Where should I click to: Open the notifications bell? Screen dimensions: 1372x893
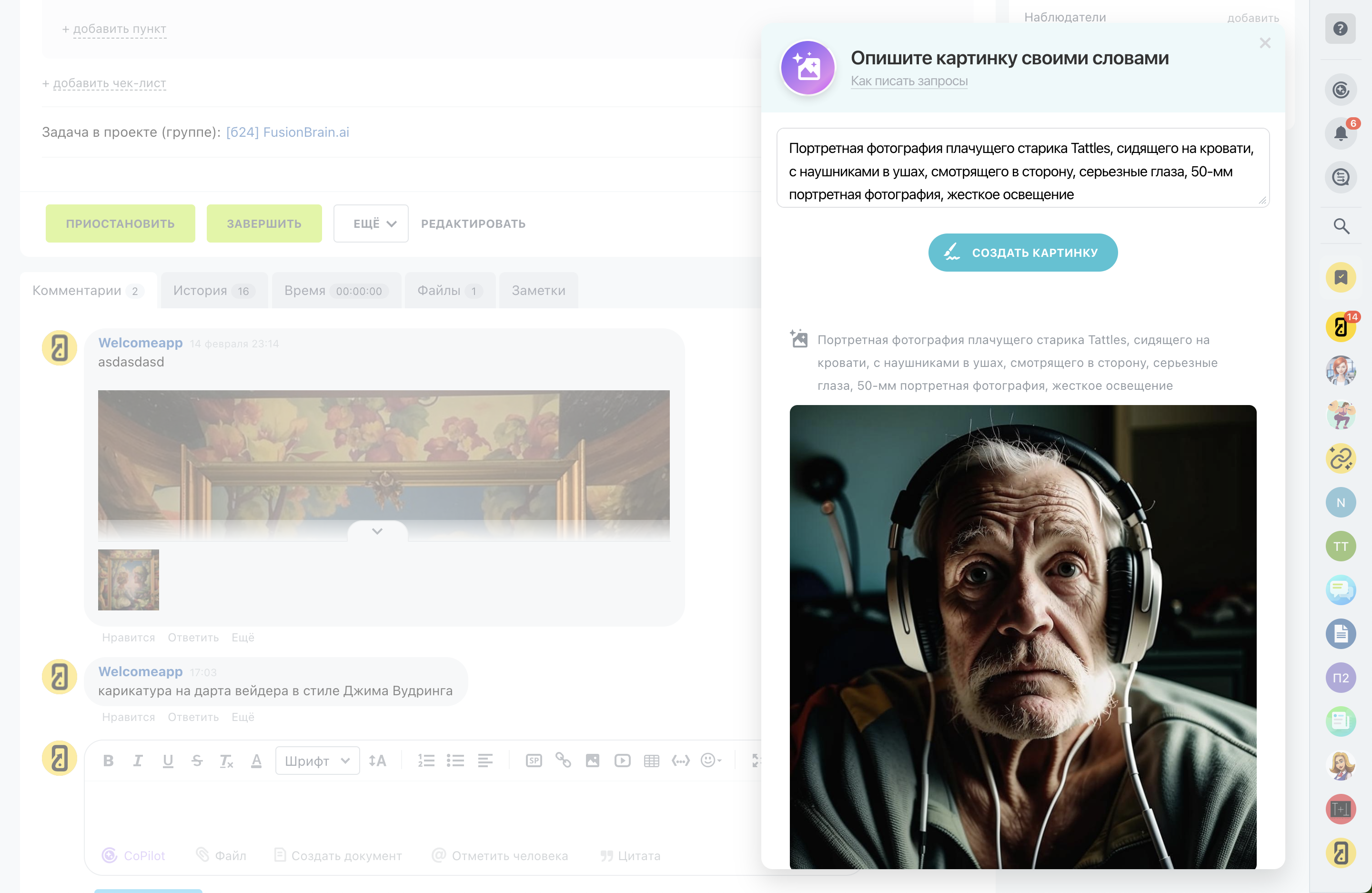click(1340, 134)
